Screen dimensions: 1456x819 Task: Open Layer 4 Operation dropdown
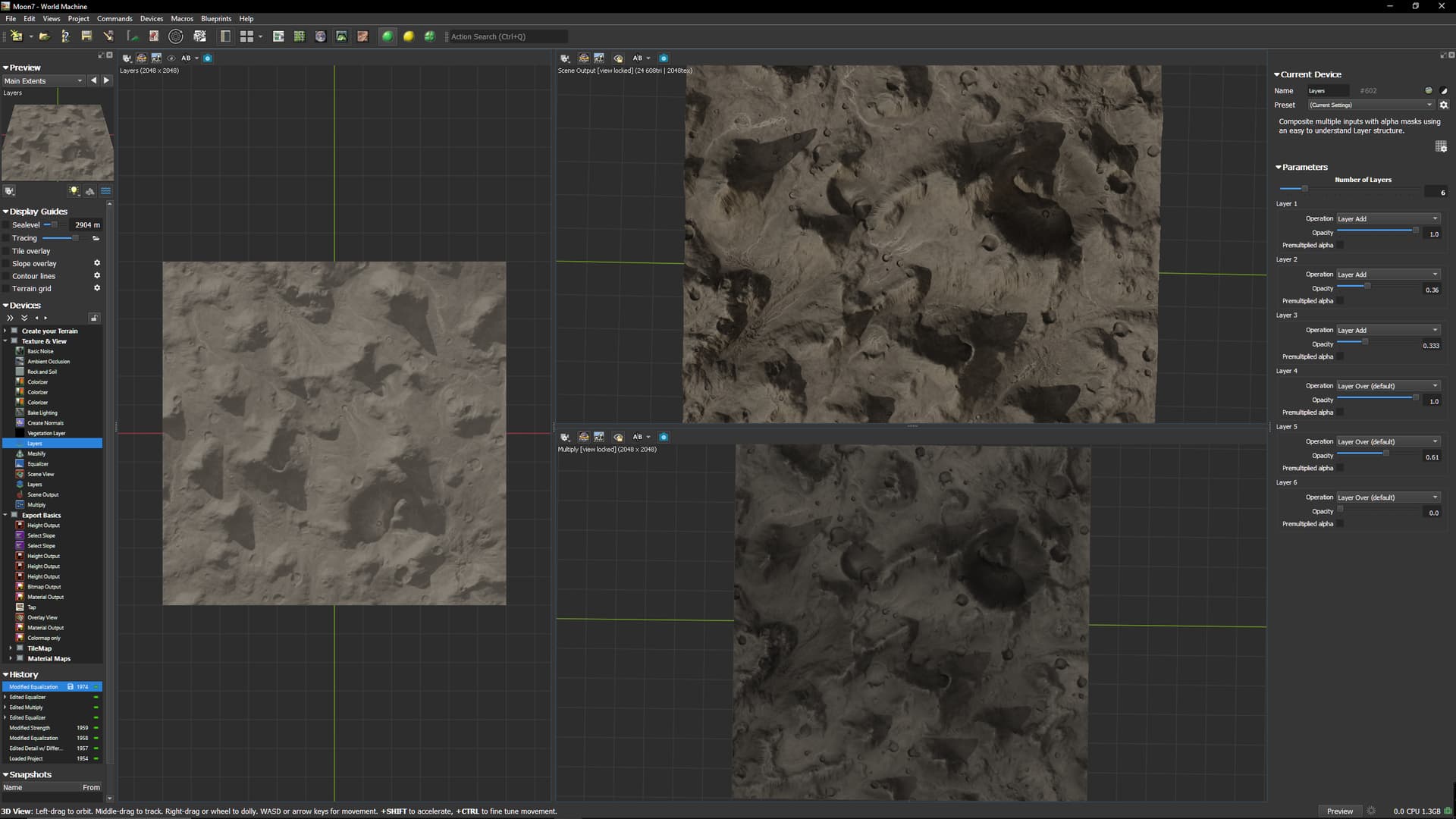pyautogui.click(x=1388, y=386)
